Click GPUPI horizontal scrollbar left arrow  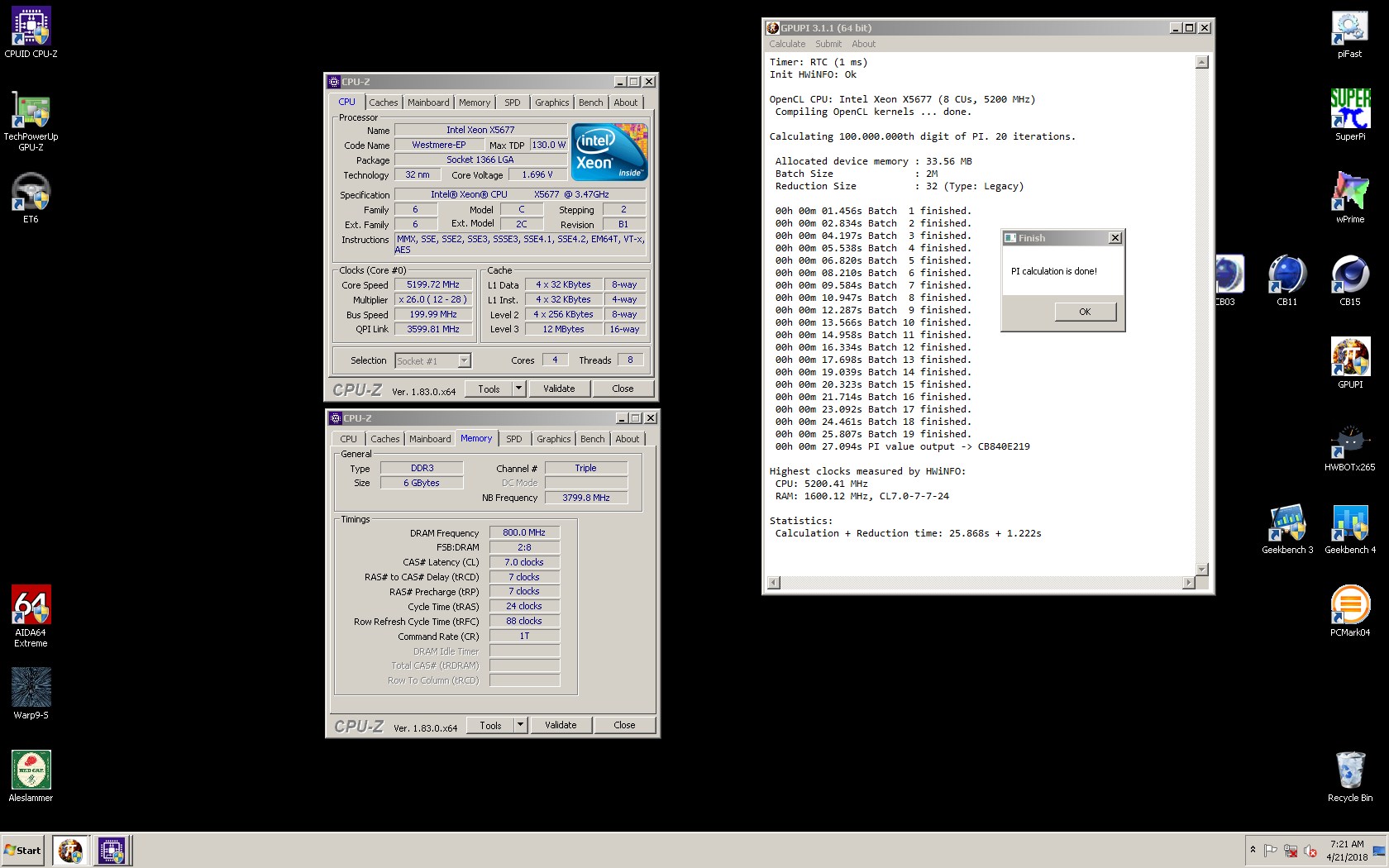(774, 583)
